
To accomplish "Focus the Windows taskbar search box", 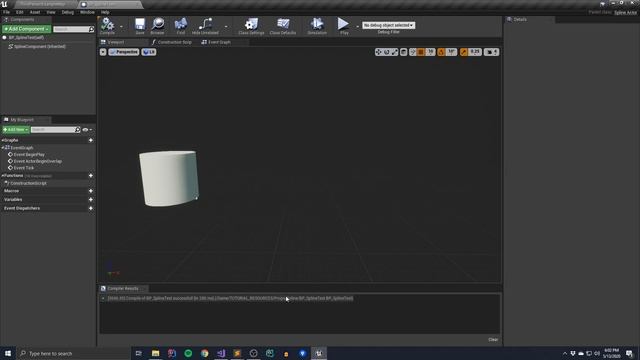I will click(x=73, y=353).
